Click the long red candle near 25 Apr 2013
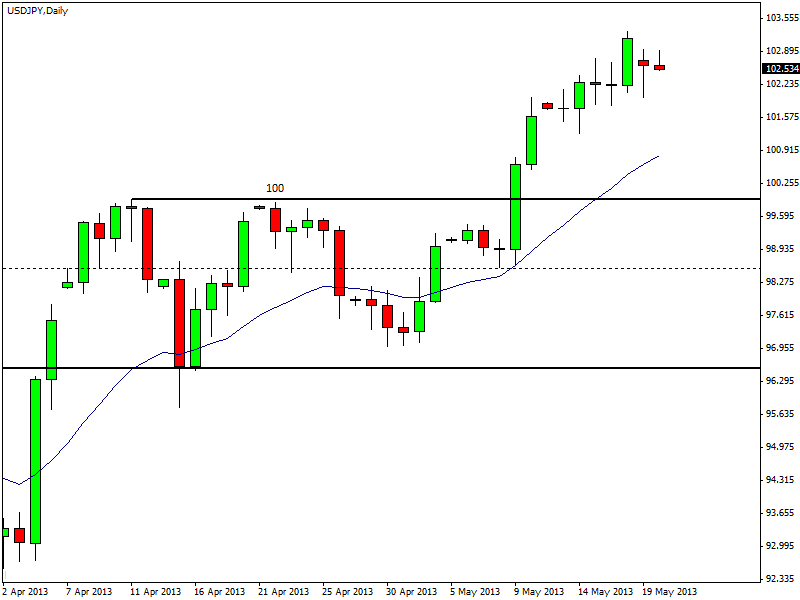Image resolution: width=800 pixels, height=600 pixels. 339,262
